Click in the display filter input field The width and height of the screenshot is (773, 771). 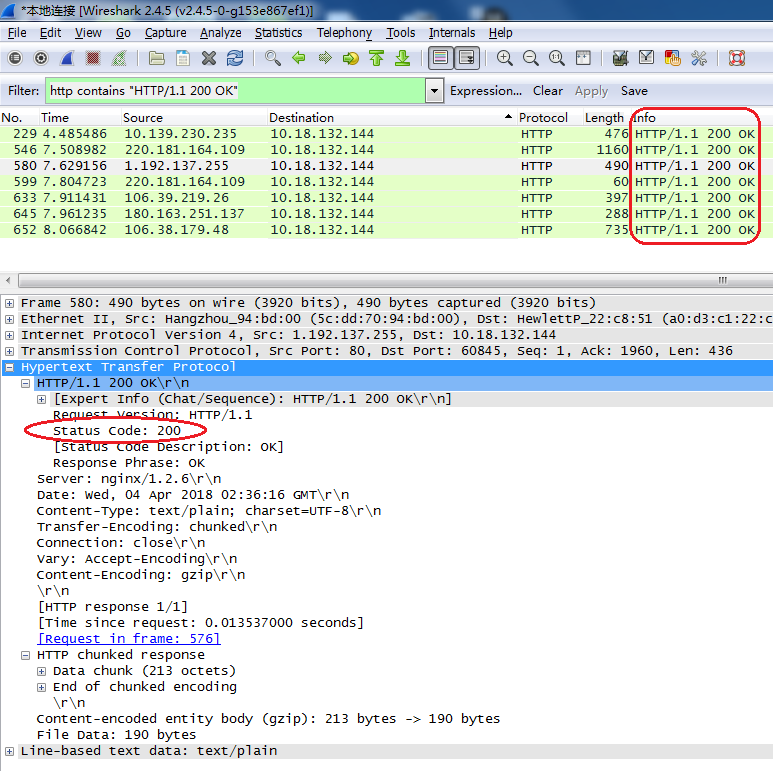pyautogui.click(x=235, y=91)
